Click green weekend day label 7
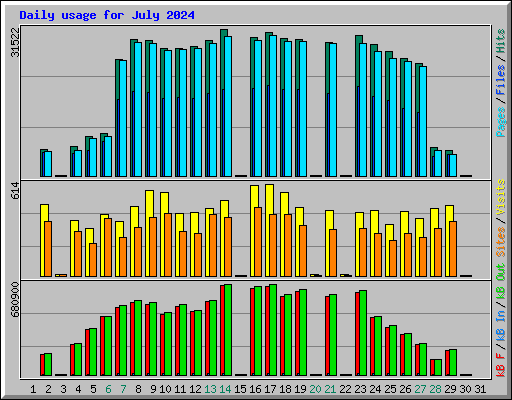Viewport: 512px width, 400px height. [x=123, y=389]
